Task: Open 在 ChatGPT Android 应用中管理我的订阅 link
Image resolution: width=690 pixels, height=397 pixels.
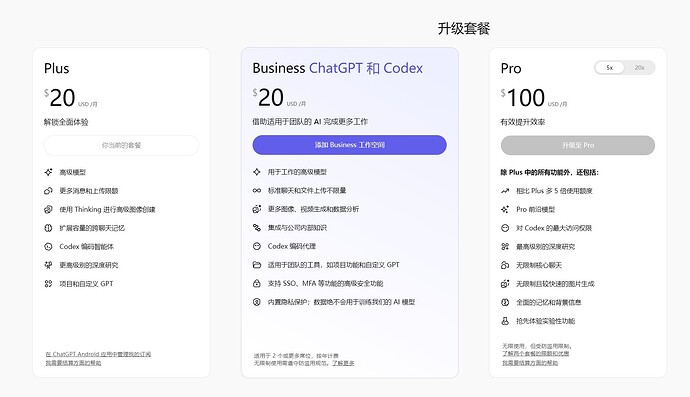Action: [98, 354]
